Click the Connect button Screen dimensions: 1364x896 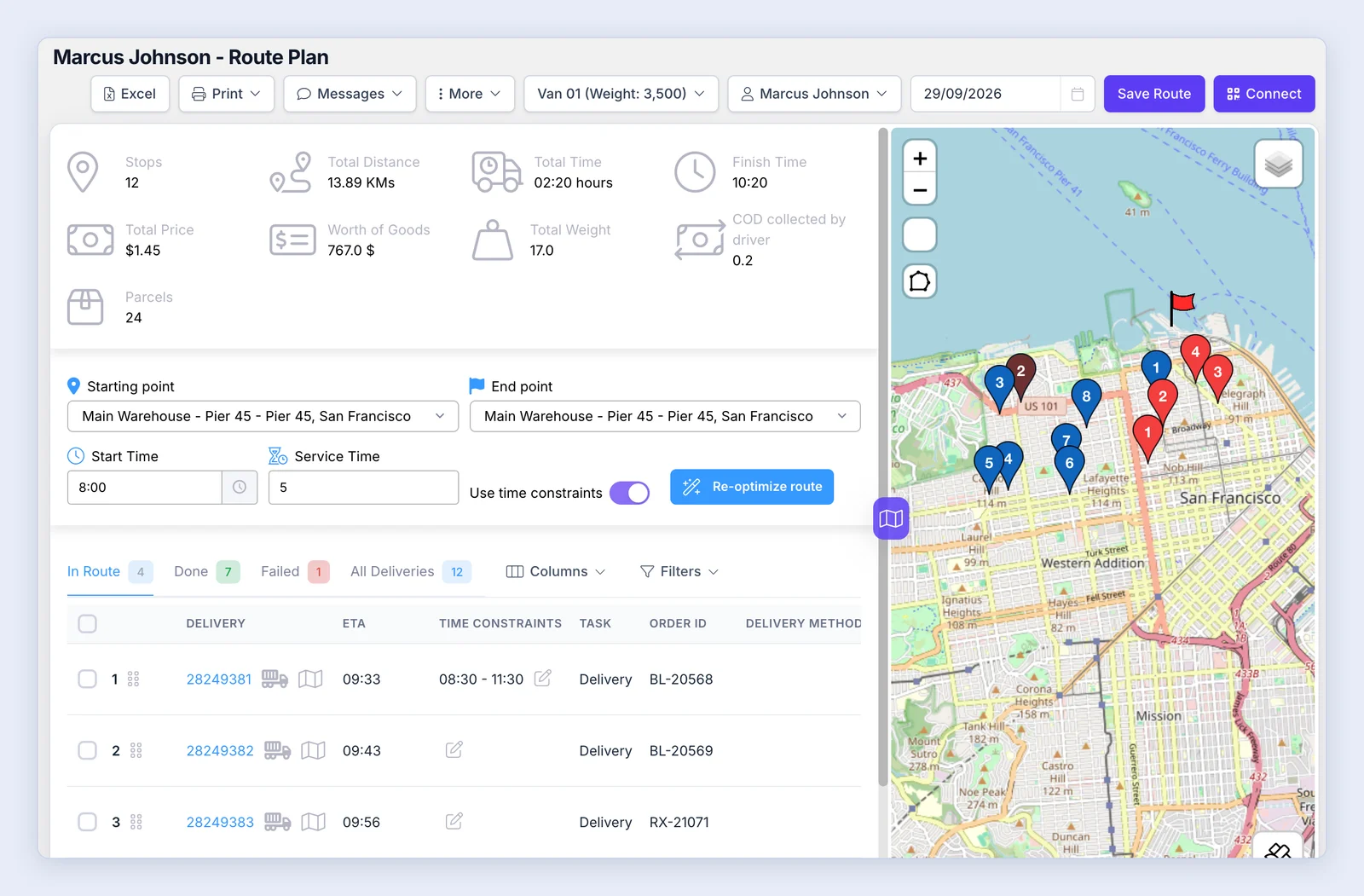coord(1264,94)
